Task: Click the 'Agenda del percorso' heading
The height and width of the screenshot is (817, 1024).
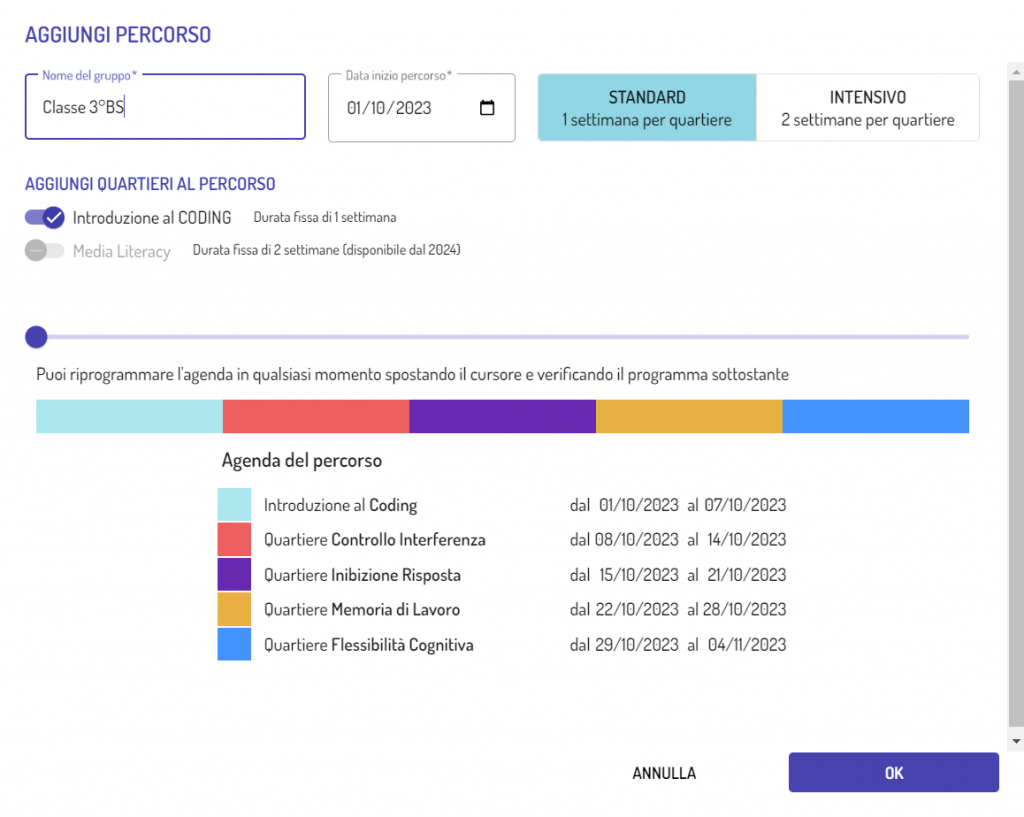Action: [x=302, y=460]
